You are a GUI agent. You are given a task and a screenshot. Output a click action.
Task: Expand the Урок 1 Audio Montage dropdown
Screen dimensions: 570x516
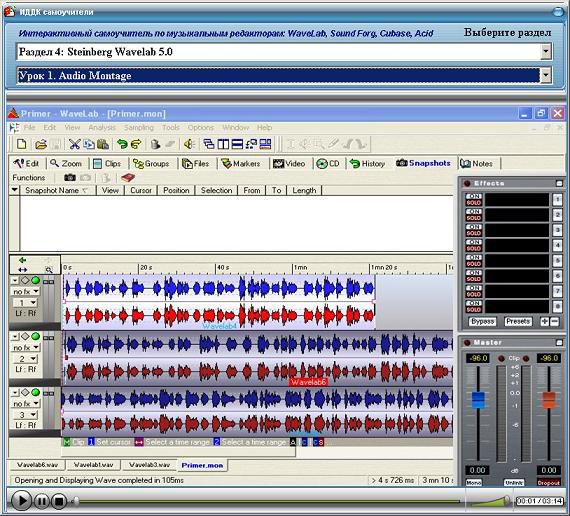point(546,76)
